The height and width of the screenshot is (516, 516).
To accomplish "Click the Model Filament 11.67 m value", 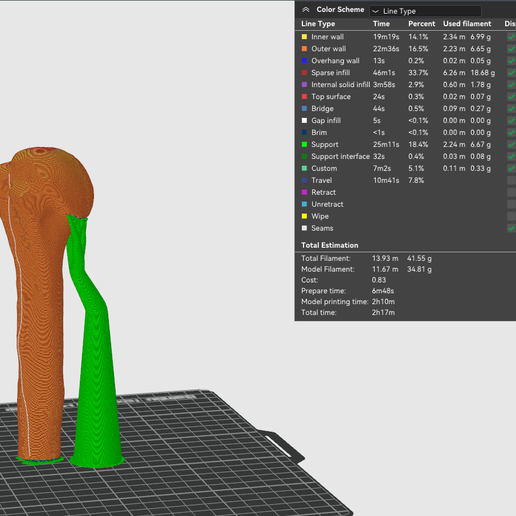I will point(385,269).
